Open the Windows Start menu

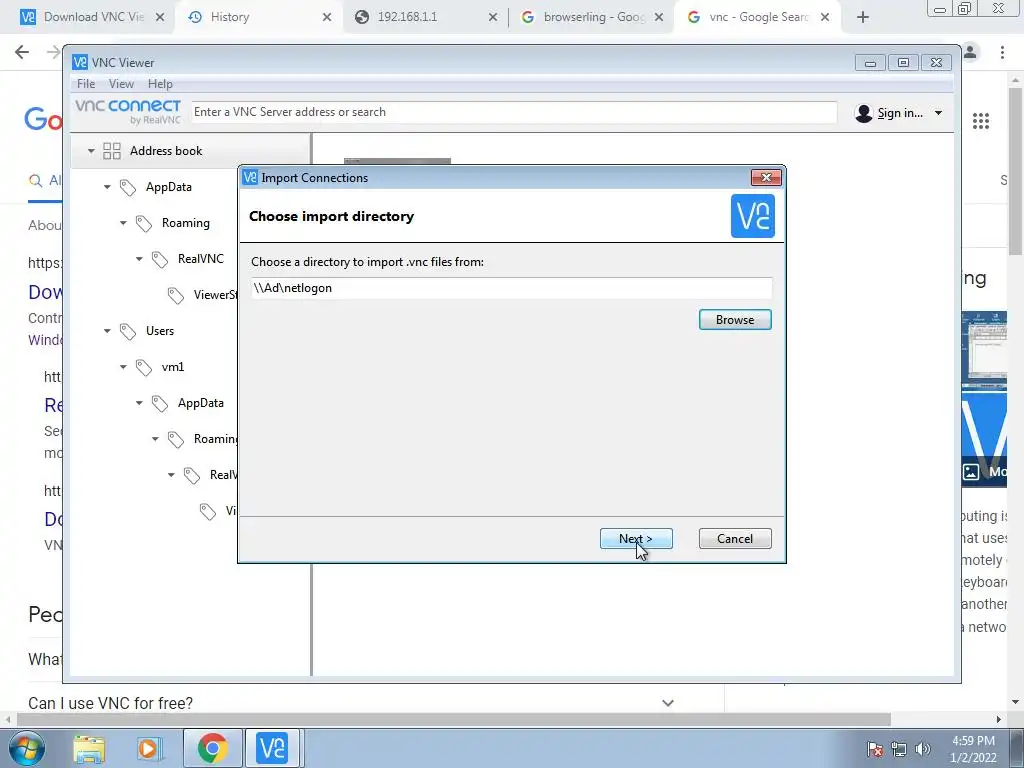pos(27,748)
